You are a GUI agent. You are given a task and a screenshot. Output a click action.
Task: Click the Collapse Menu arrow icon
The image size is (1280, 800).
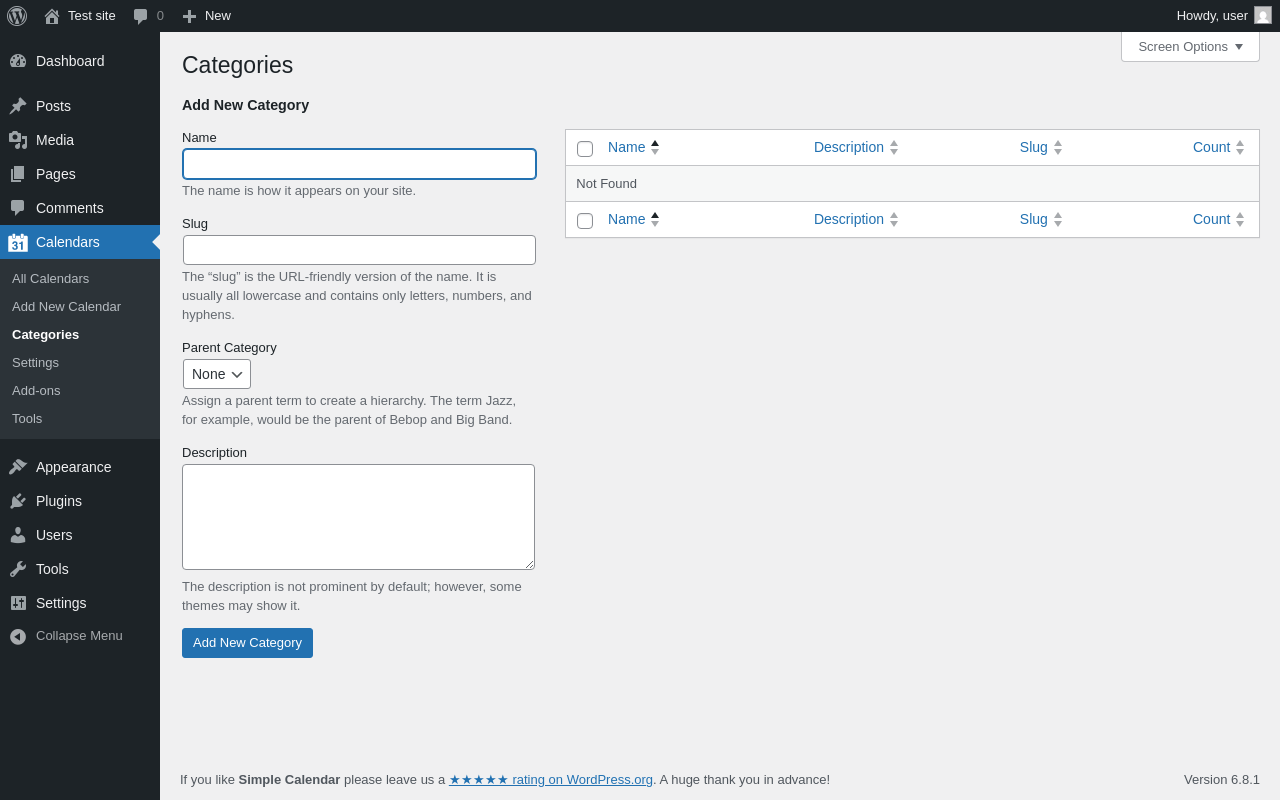pyautogui.click(x=18, y=636)
